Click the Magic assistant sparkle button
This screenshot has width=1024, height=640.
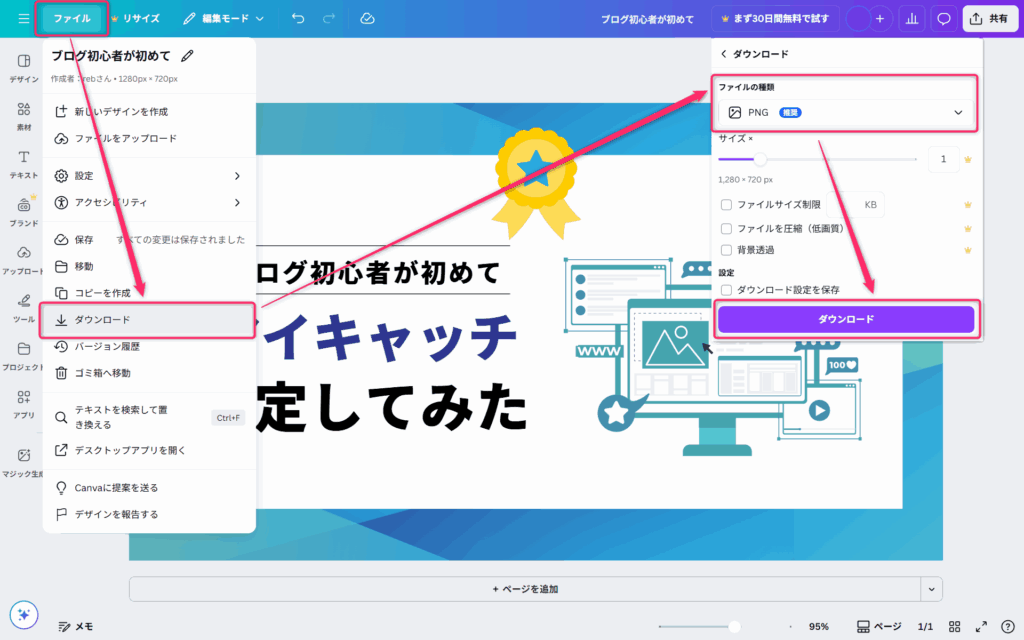tap(24, 615)
